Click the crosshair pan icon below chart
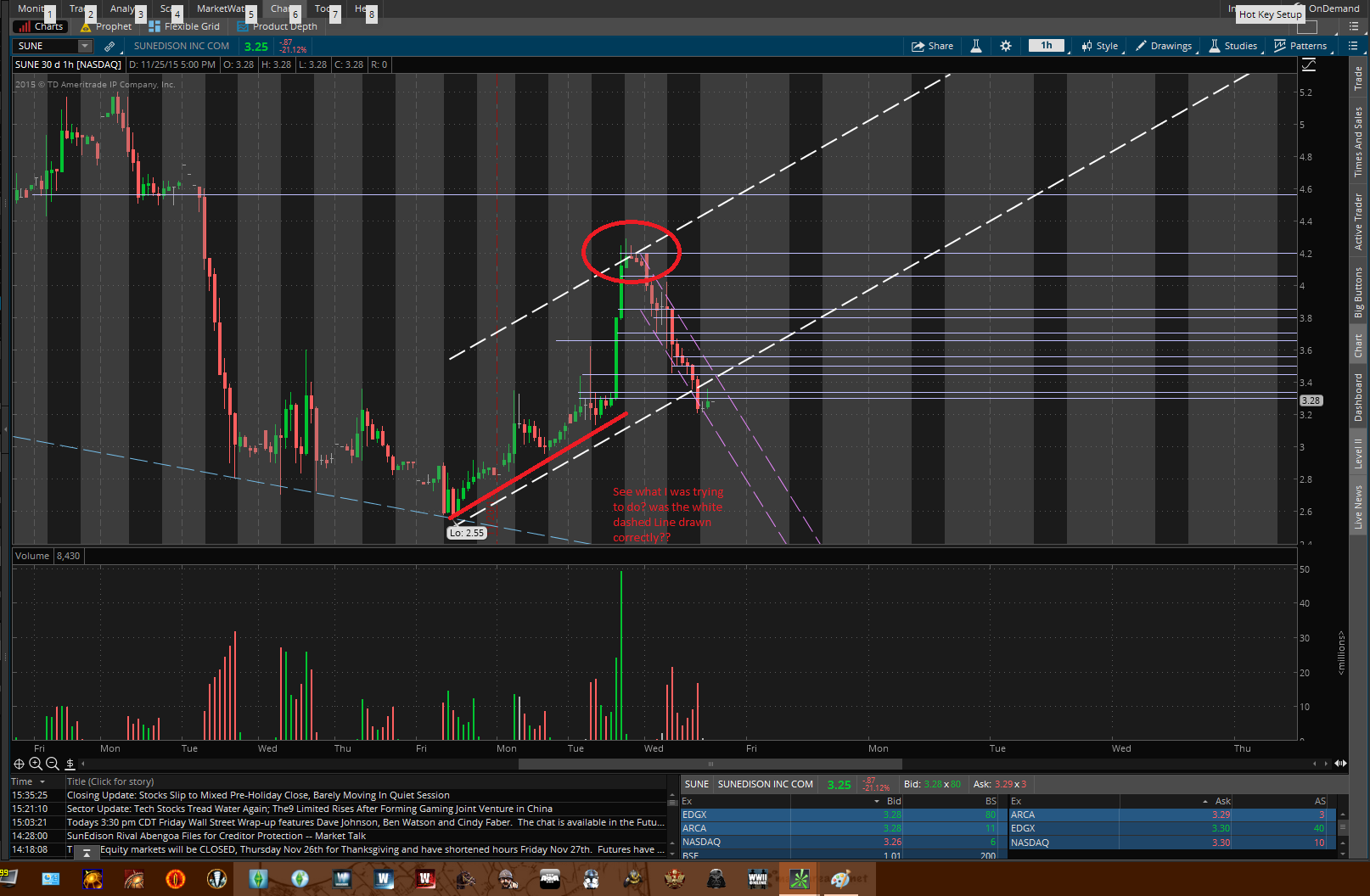Viewport: 1370px width, 896px height. coord(19,764)
